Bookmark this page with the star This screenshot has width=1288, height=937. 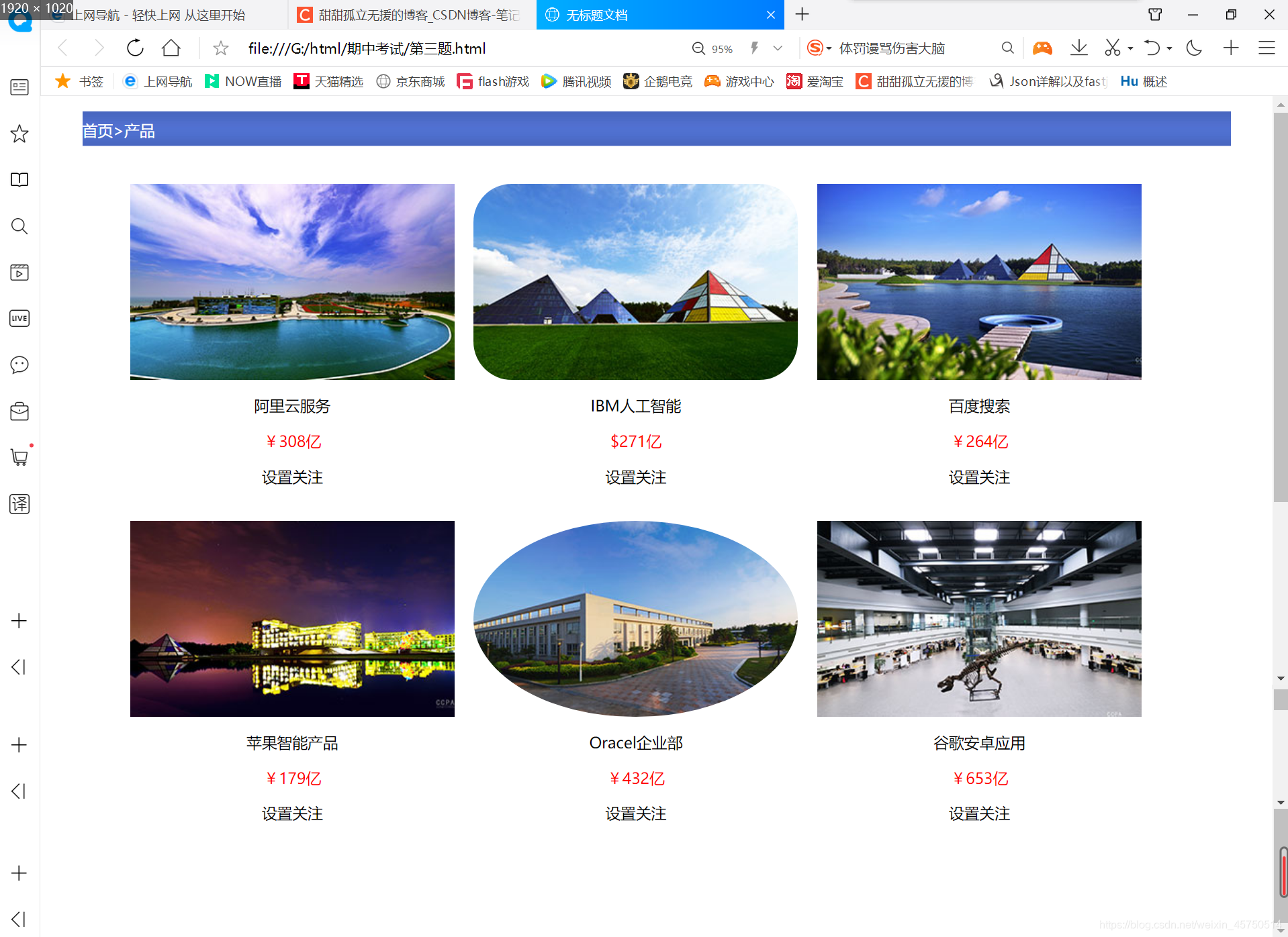220,48
